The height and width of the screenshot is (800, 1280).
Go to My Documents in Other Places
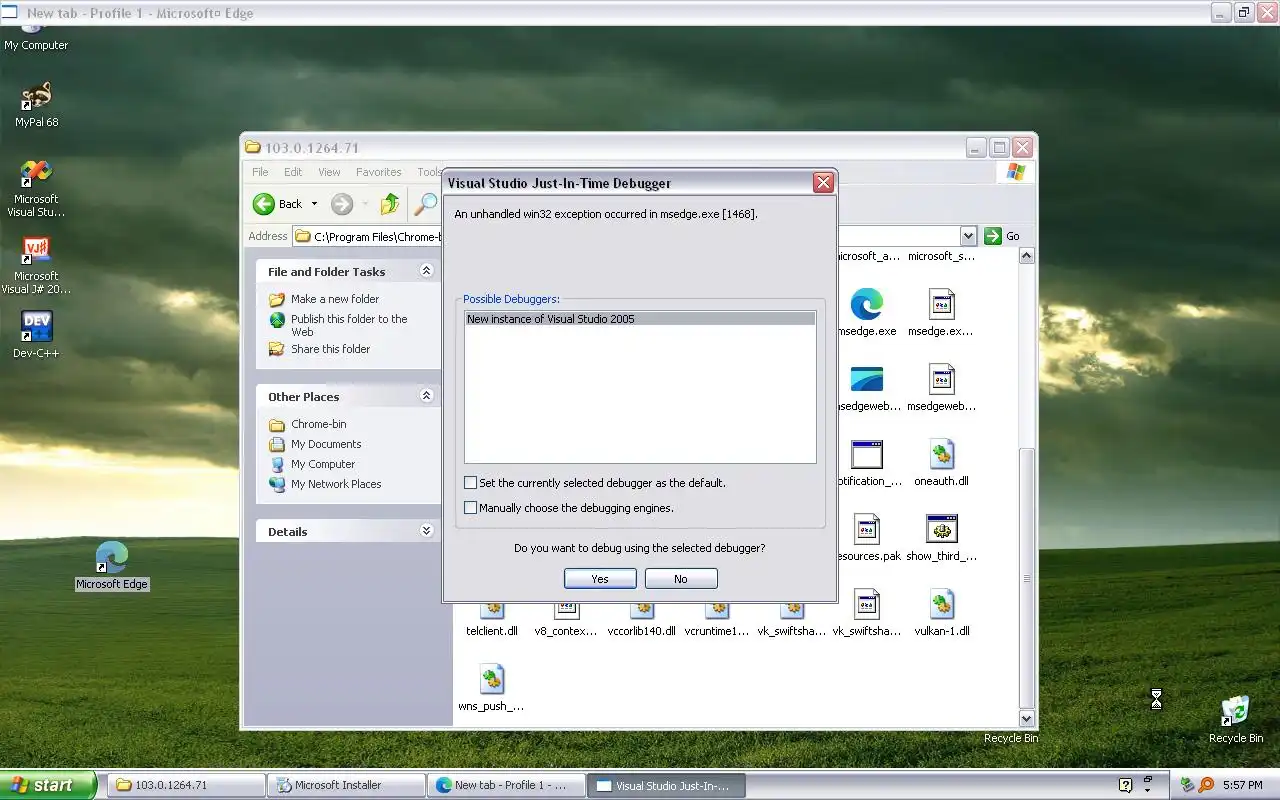coord(326,444)
